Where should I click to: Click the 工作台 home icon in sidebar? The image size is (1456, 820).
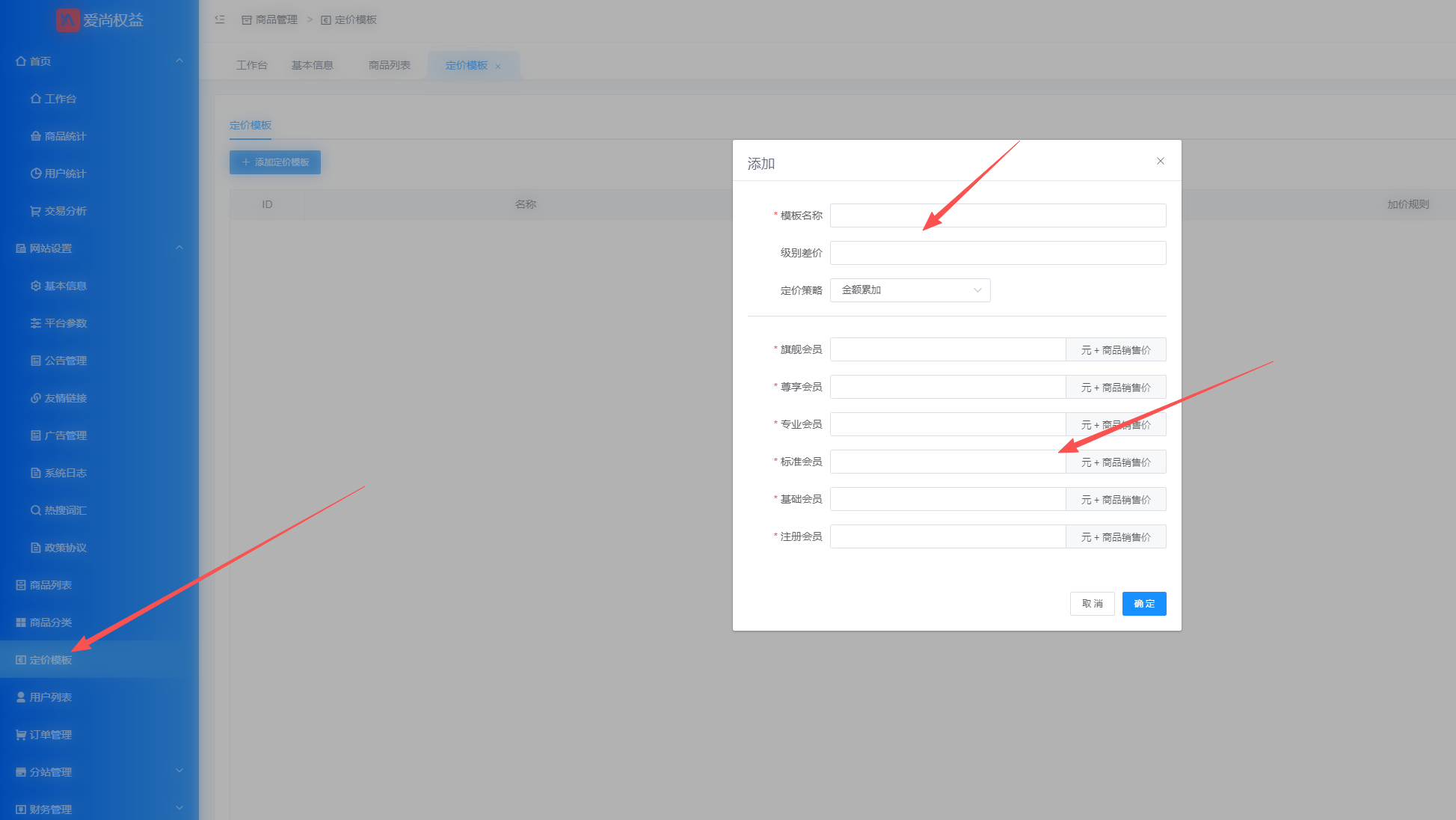(35, 99)
